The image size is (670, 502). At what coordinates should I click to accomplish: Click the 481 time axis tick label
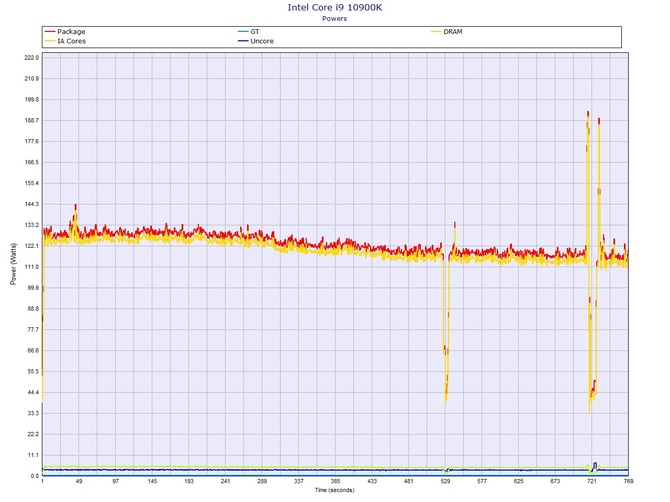408,481
